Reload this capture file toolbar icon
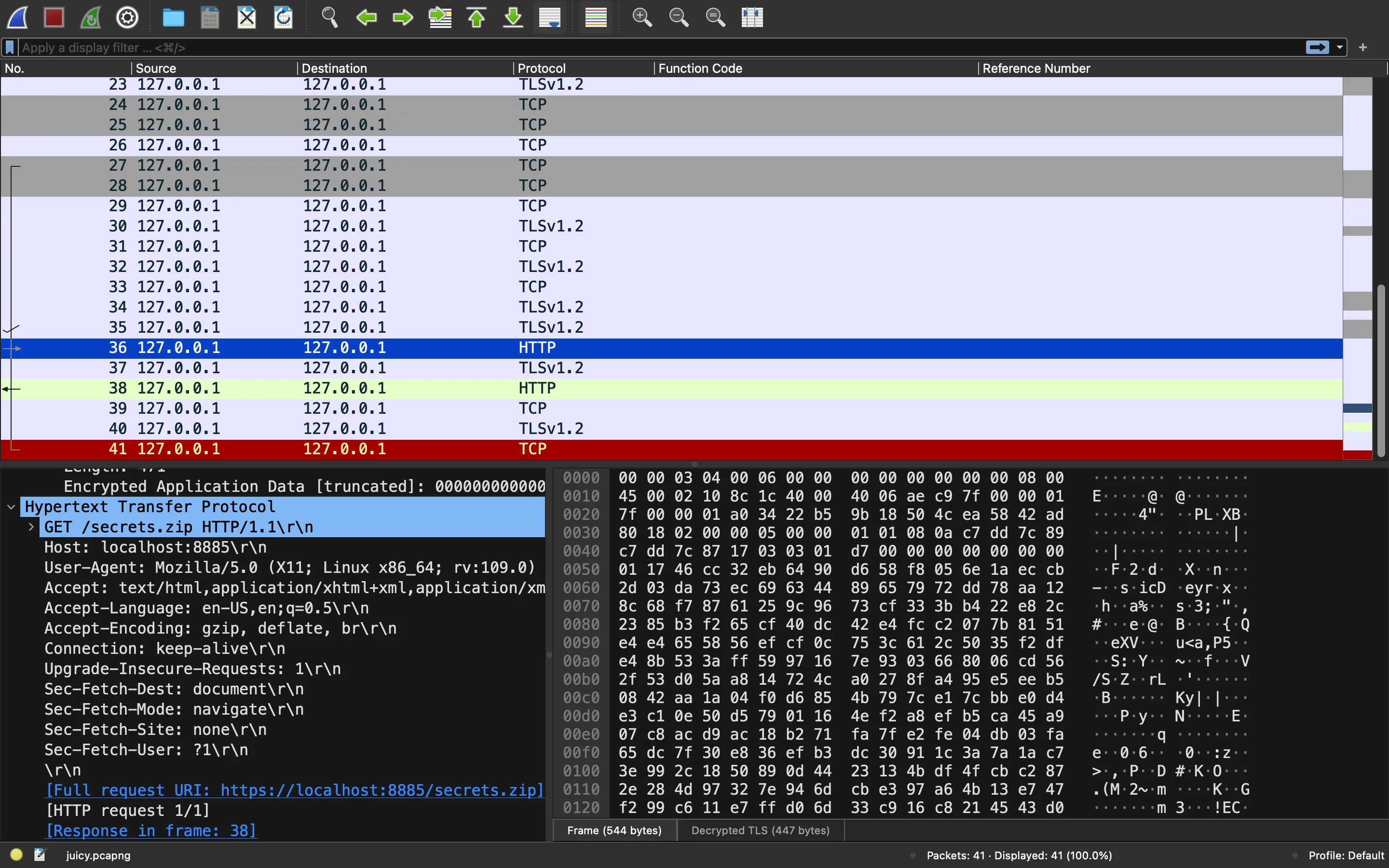Image resolution: width=1389 pixels, height=868 pixels. coord(284,17)
